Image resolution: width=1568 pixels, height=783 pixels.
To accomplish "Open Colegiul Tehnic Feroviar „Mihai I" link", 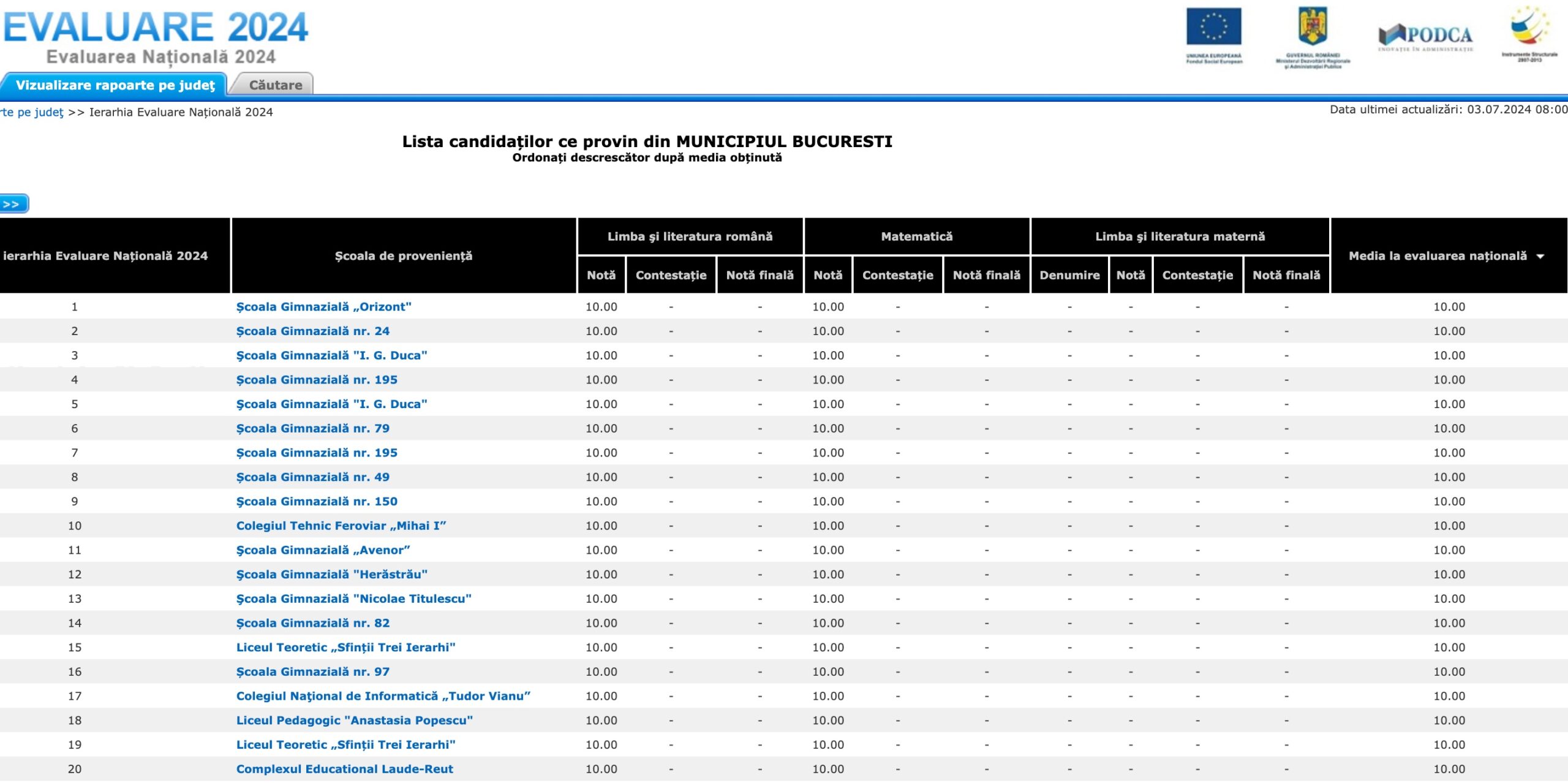I will (341, 526).
